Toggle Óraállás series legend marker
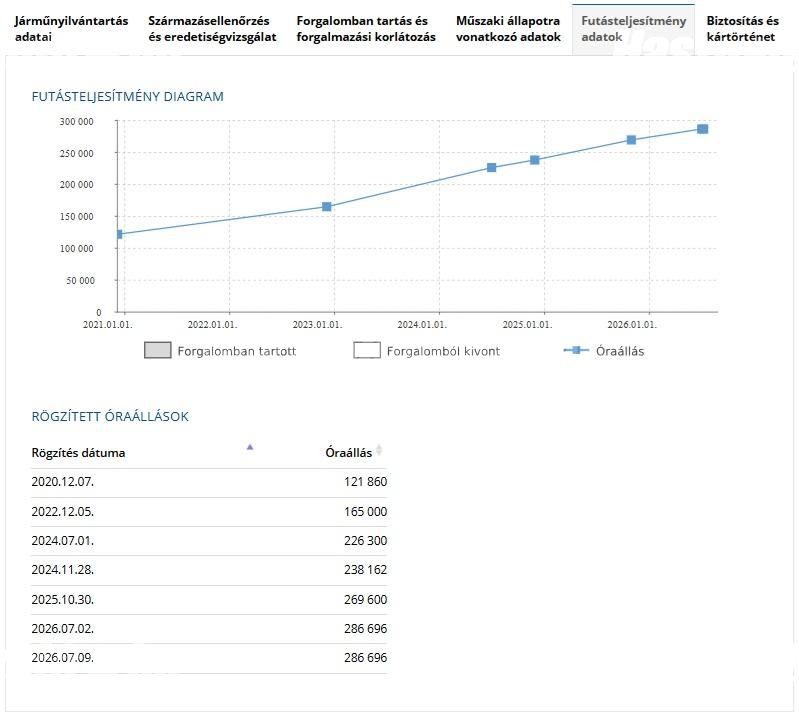The height and width of the screenshot is (716, 799). tap(576, 350)
